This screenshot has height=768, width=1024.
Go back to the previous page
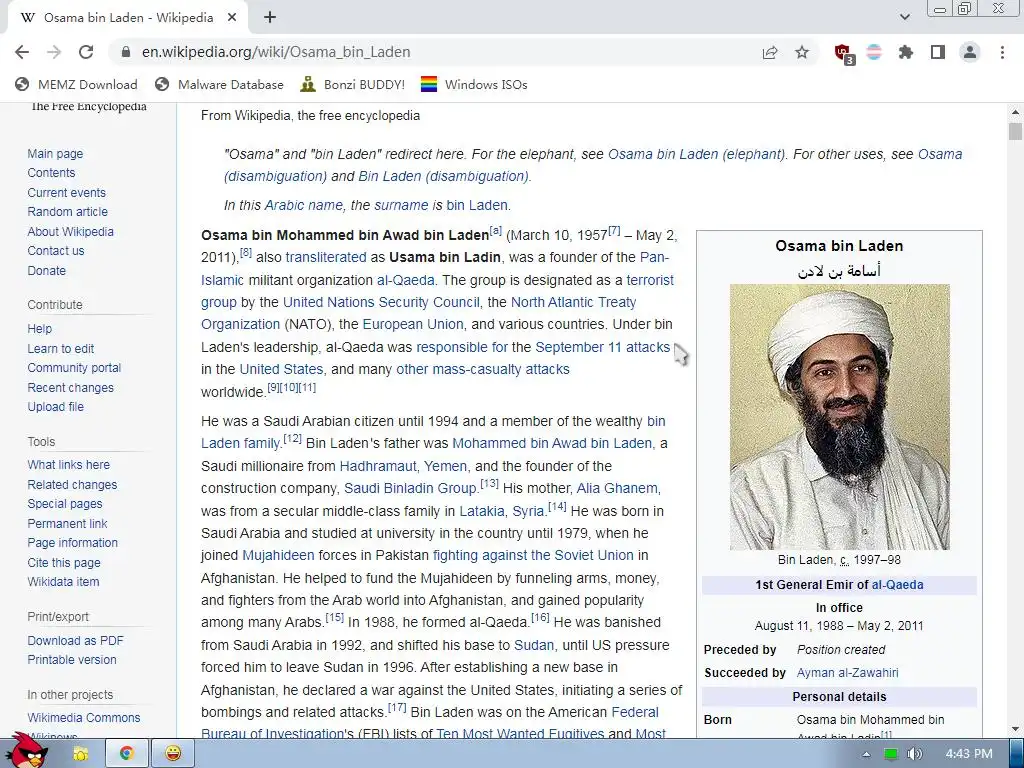(x=22, y=52)
